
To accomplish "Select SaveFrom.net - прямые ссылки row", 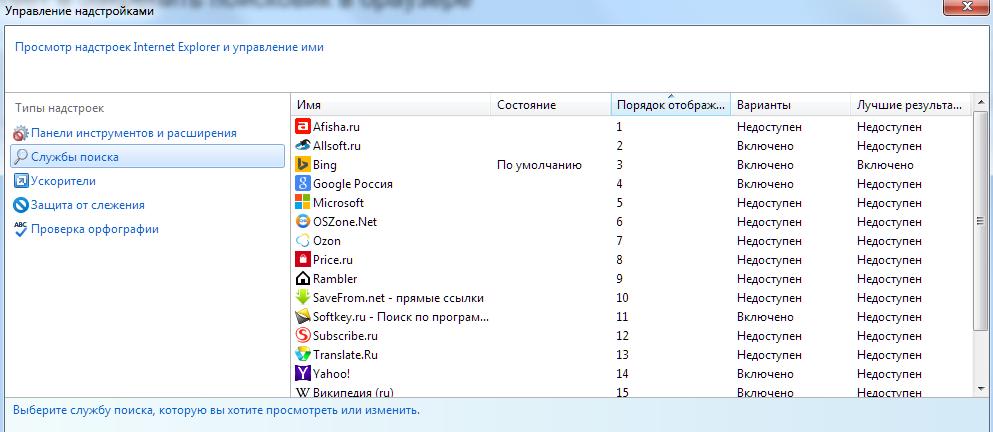I will click(398, 298).
